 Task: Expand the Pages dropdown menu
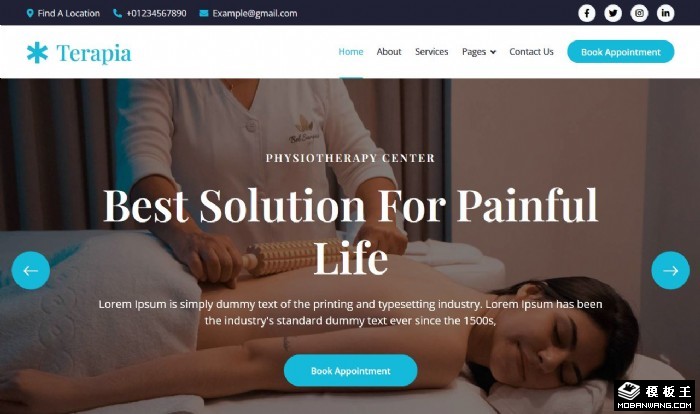479,52
